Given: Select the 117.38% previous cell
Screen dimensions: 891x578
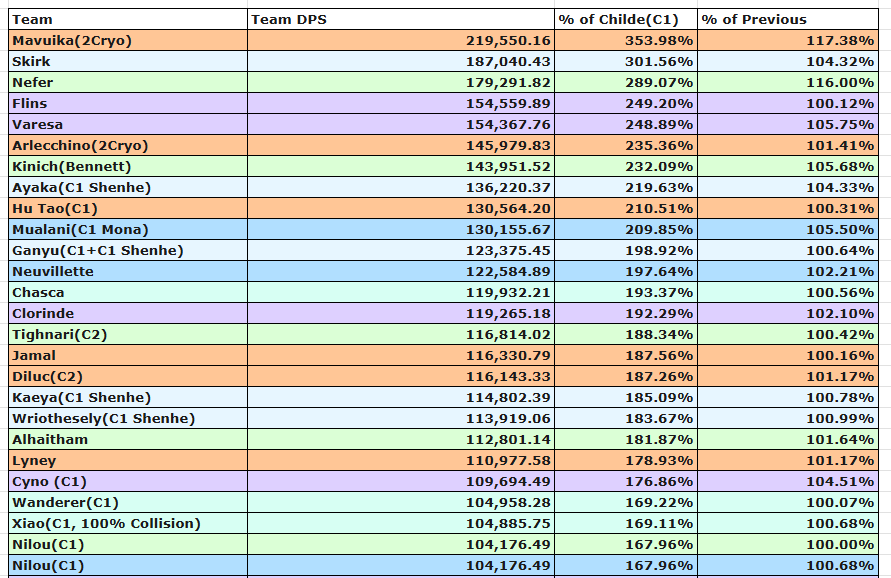Looking at the screenshot, I should pyautogui.click(x=788, y=40).
